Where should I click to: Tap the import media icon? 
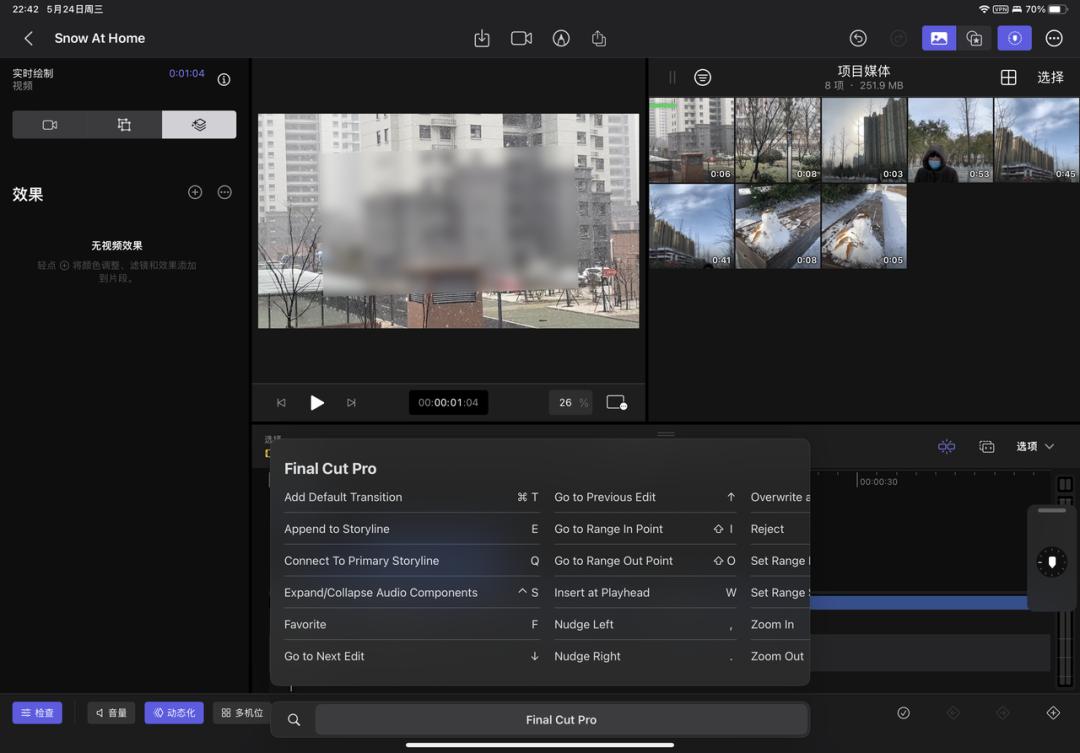click(482, 38)
